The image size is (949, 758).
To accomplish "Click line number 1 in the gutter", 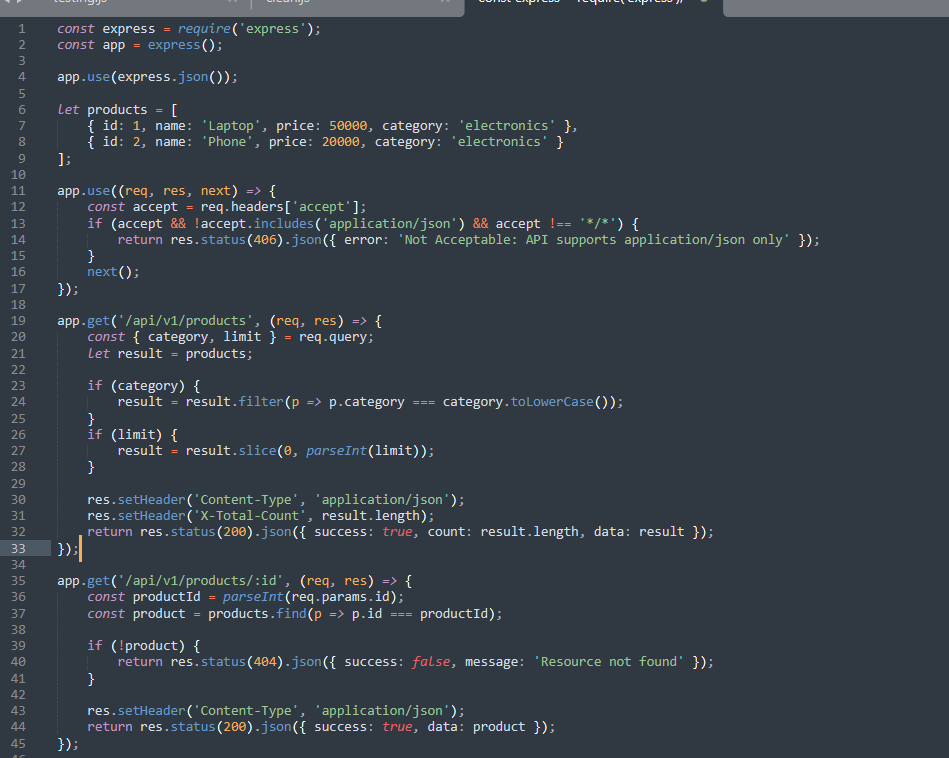I will tap(22, 29).
